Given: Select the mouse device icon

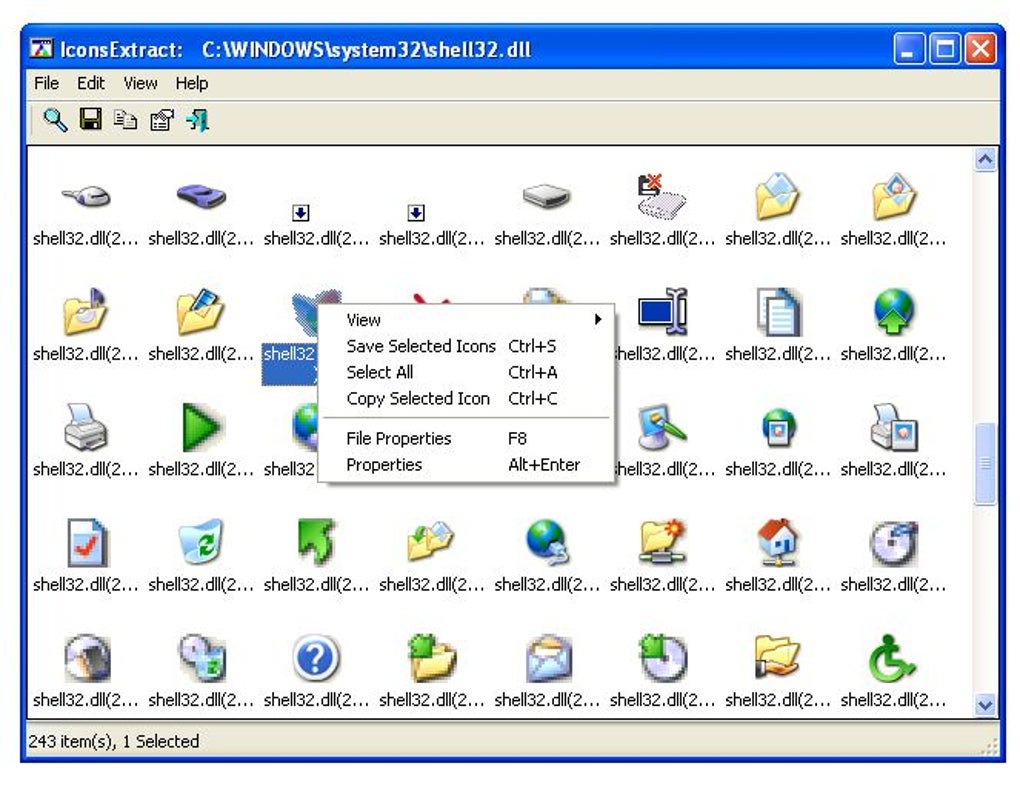Looking at the screenshot, I should point(86,195).
